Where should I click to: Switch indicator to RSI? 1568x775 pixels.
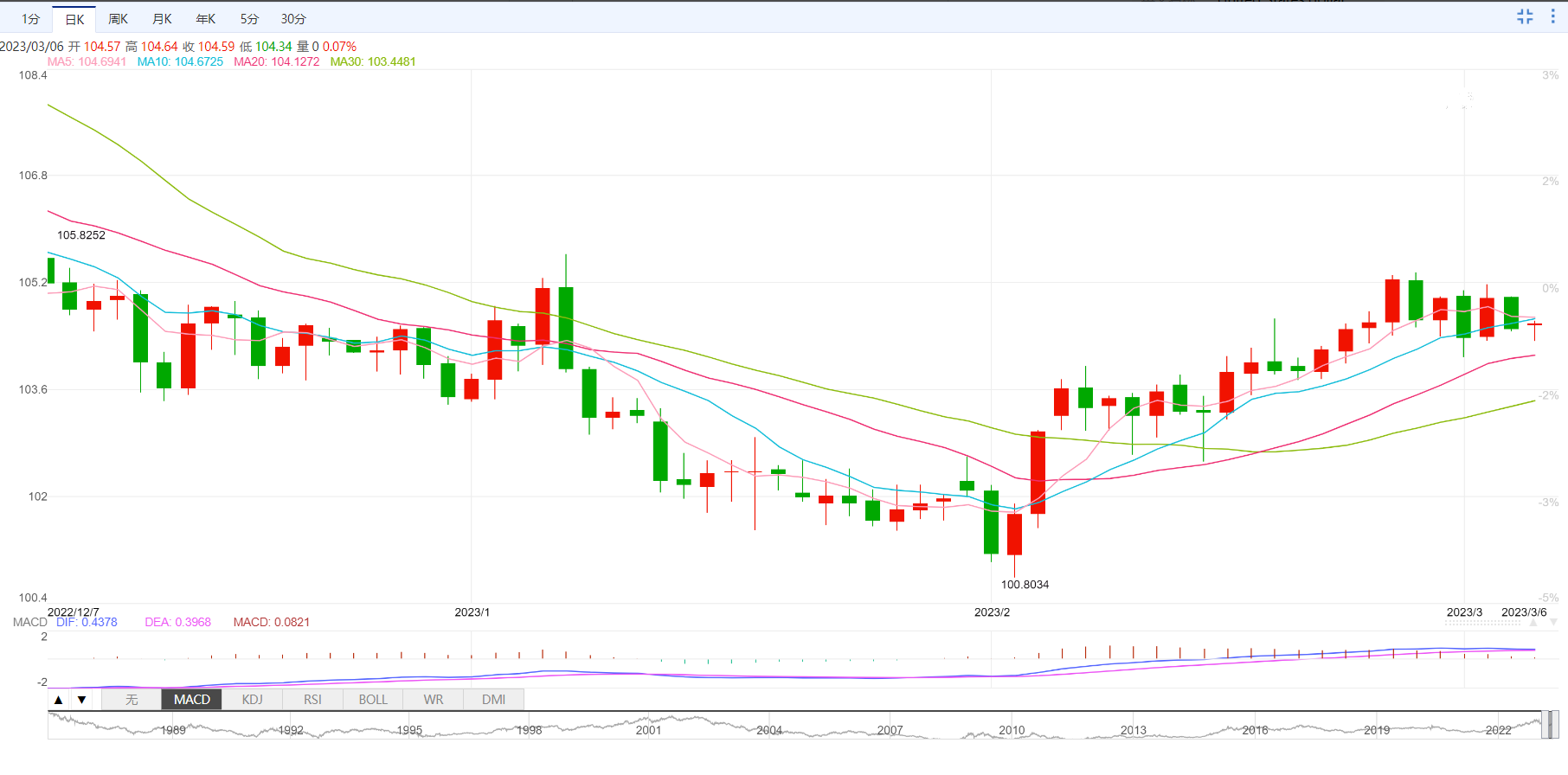pos(312,700)
